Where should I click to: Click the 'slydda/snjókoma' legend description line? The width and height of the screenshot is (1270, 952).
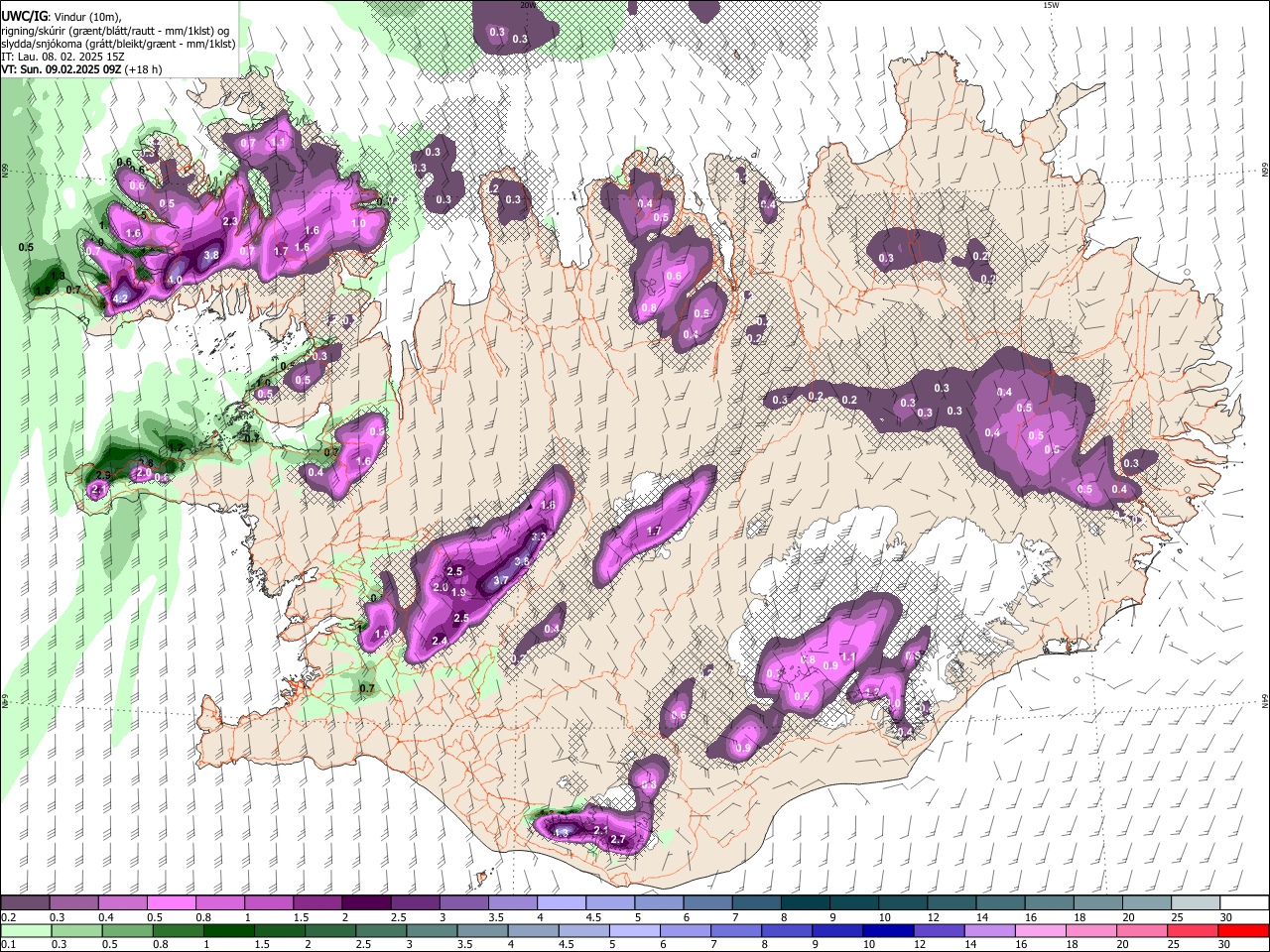[x=118, y=44]
